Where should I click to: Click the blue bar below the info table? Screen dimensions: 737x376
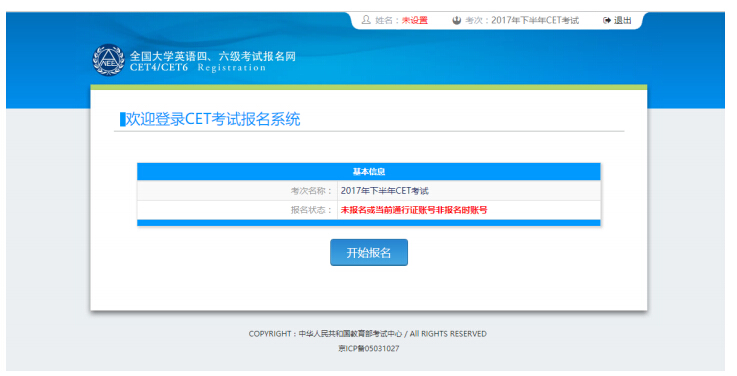point(368,223)
